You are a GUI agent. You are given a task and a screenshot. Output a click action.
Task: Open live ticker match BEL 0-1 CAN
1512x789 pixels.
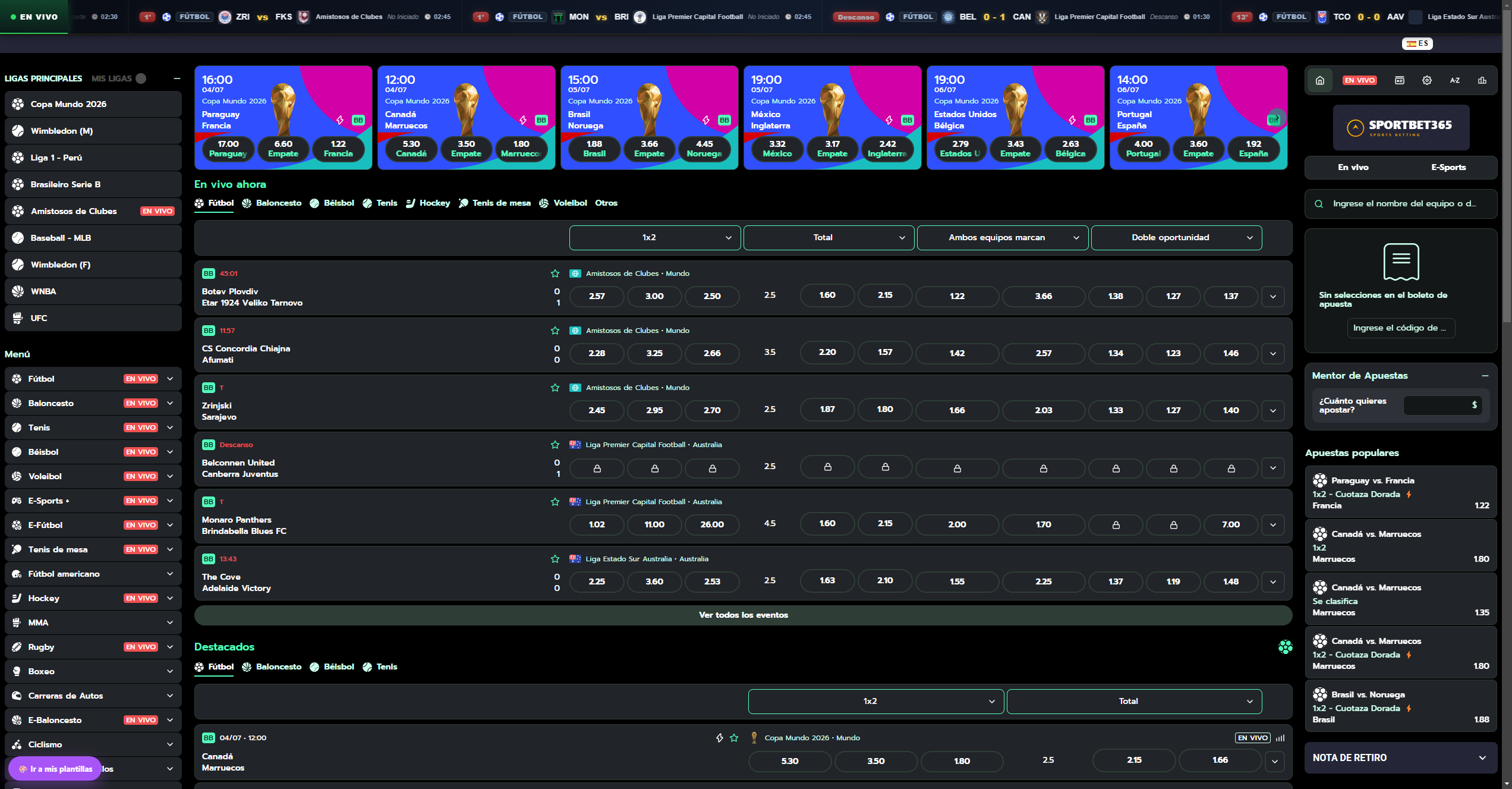1021,17
